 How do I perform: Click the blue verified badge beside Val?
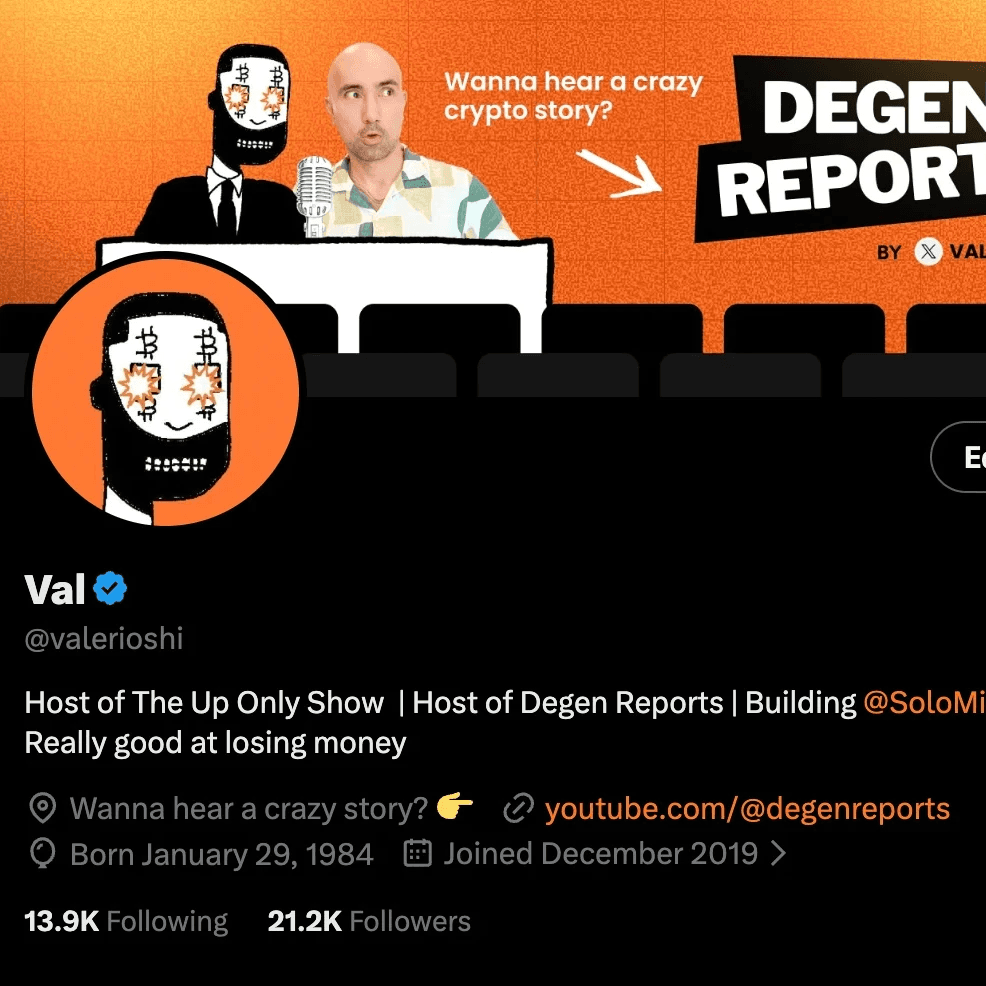110,589
